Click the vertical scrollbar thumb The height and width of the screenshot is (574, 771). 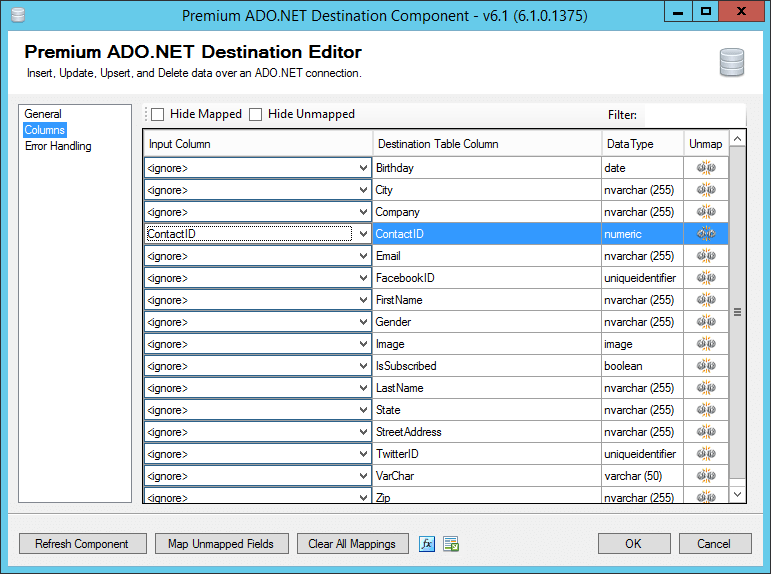[x=737, y=312]
